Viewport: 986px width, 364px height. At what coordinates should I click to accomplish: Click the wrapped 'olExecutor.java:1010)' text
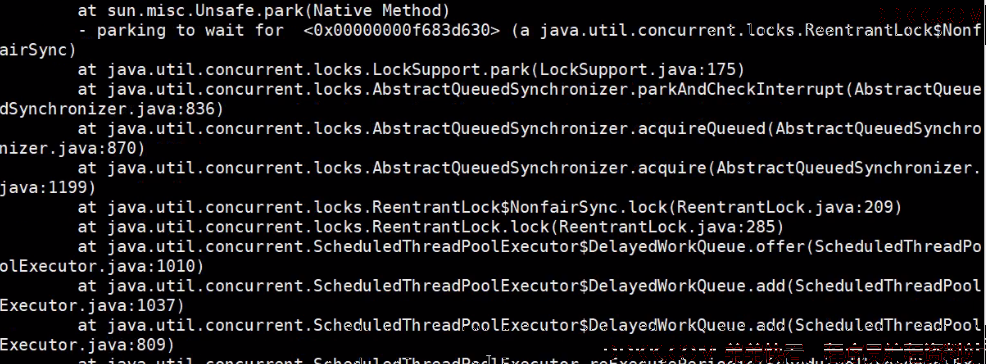(102, 267)
